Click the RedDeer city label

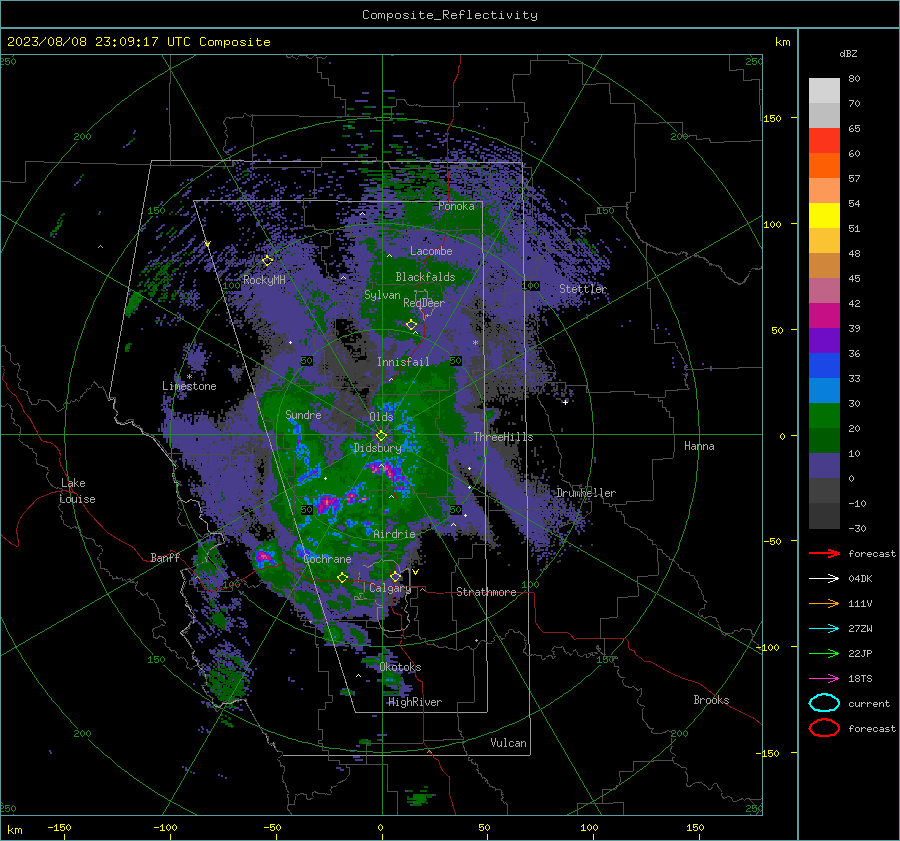(424, 303)
